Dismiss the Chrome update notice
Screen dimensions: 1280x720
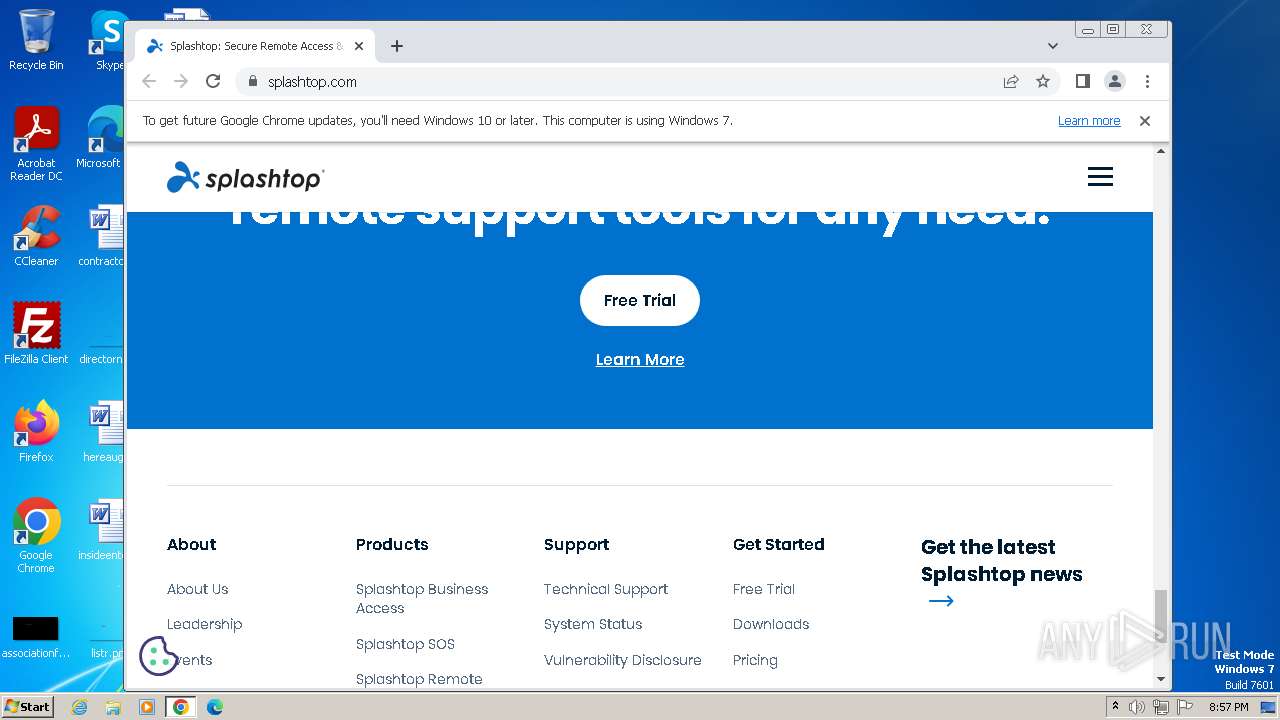(1145, 121)
